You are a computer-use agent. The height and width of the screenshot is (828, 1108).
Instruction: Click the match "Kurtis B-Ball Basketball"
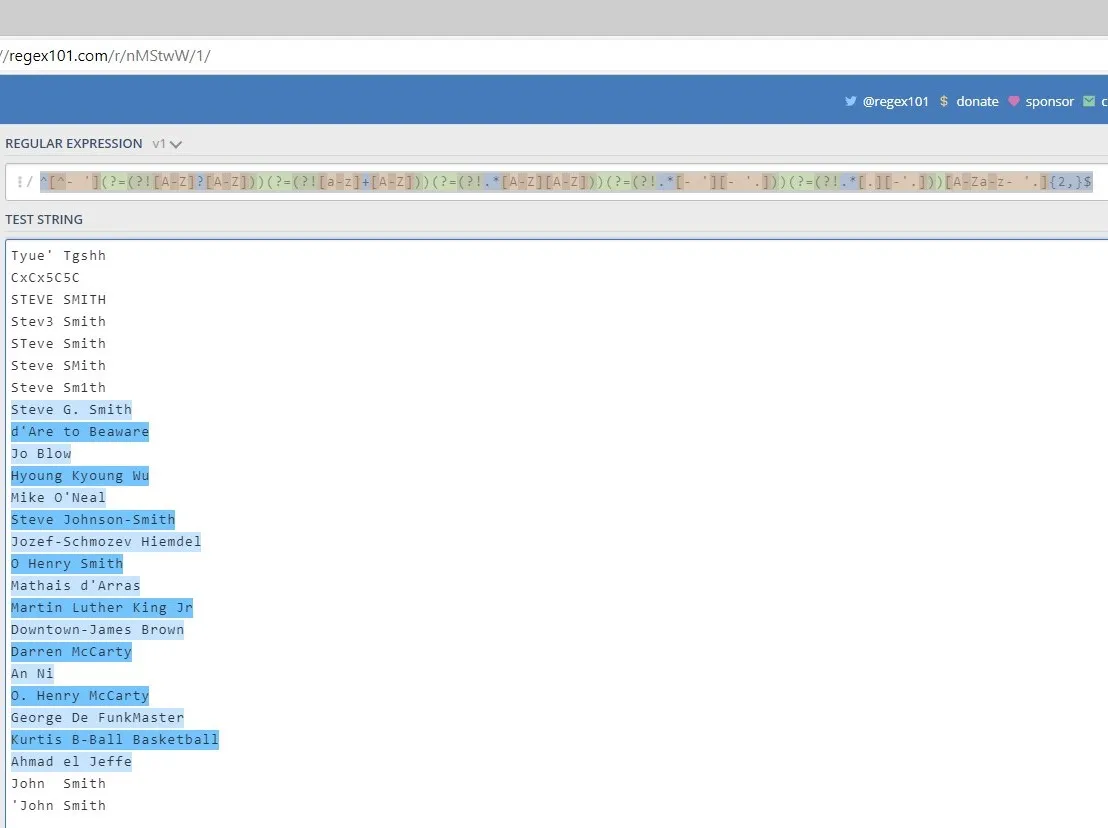[x=114, y=740]
